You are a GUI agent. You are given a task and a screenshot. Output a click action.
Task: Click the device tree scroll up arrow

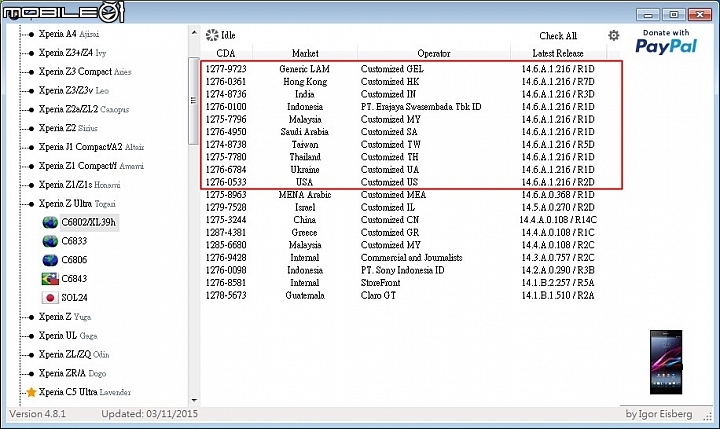tap(194, 33)
